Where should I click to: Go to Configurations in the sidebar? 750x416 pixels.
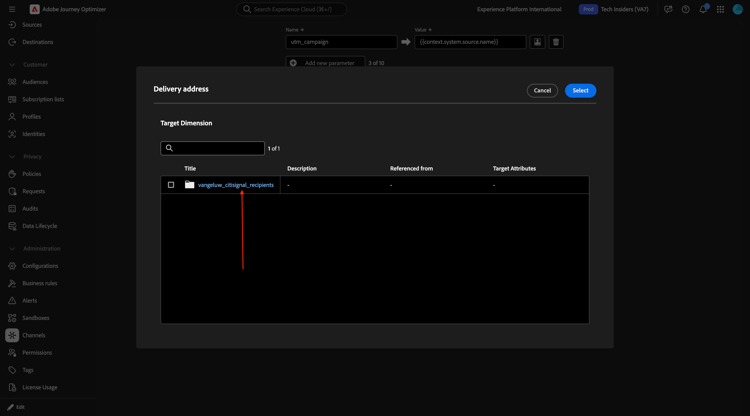coord(40,266)
